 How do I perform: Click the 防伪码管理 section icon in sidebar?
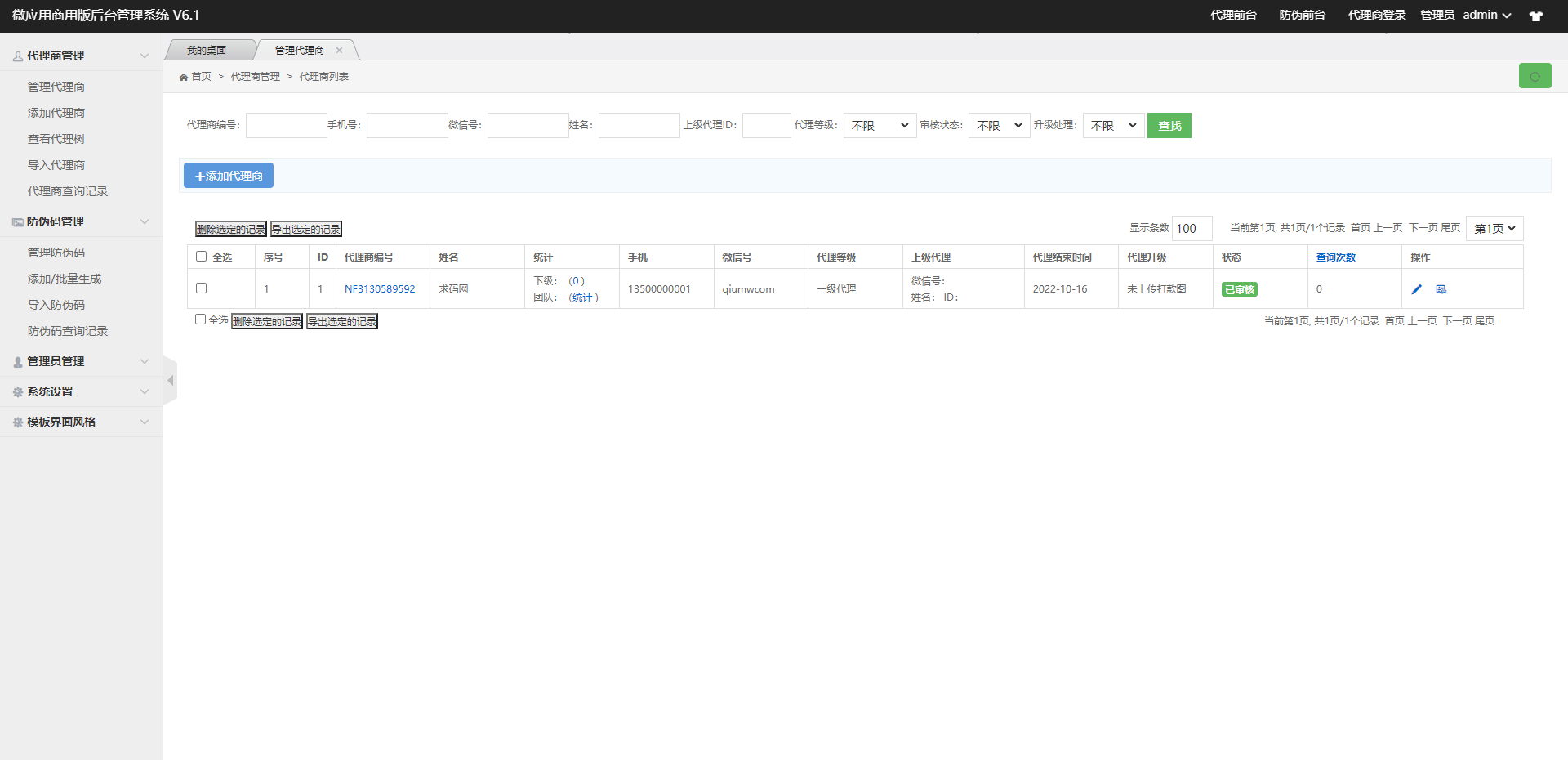point(17,222)
